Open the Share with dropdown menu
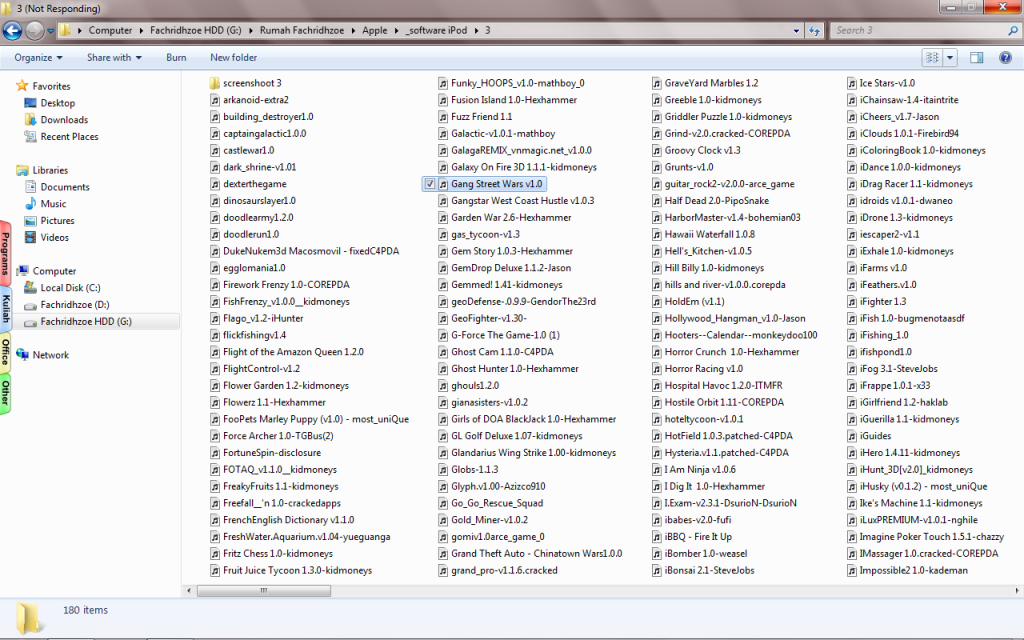The image size is (1024, 640). (x=114, y=57)
